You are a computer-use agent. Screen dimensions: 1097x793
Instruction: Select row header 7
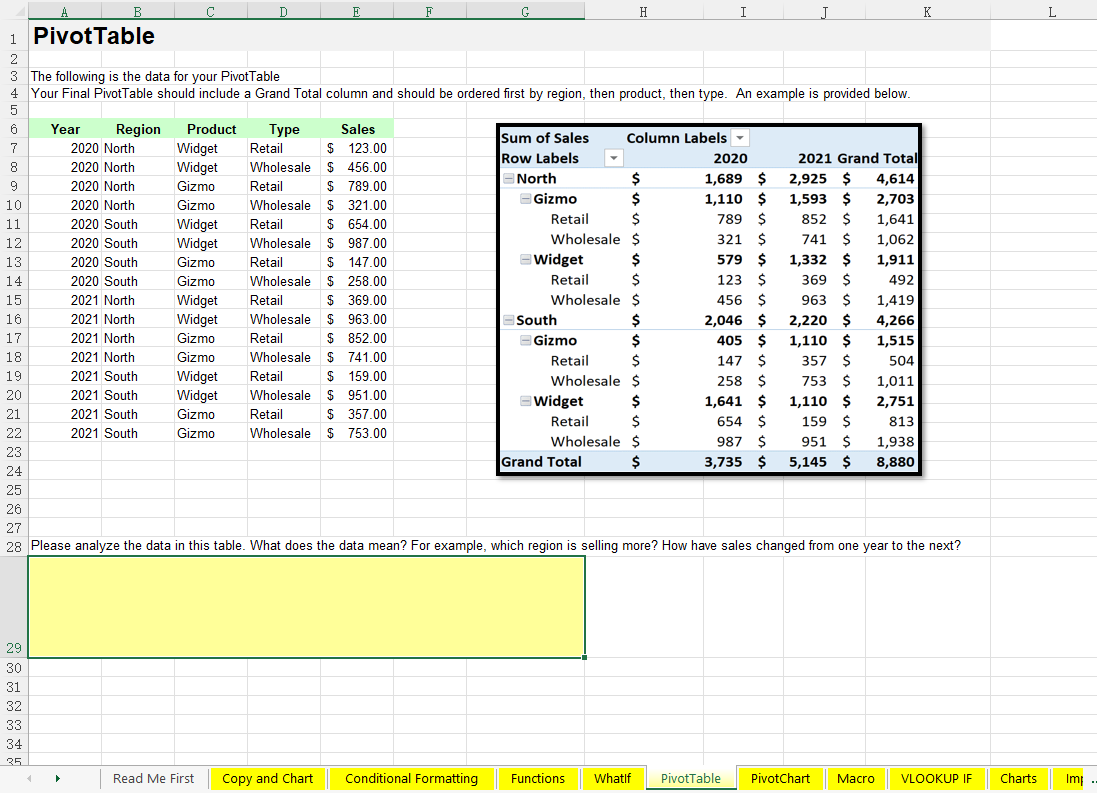12,148
